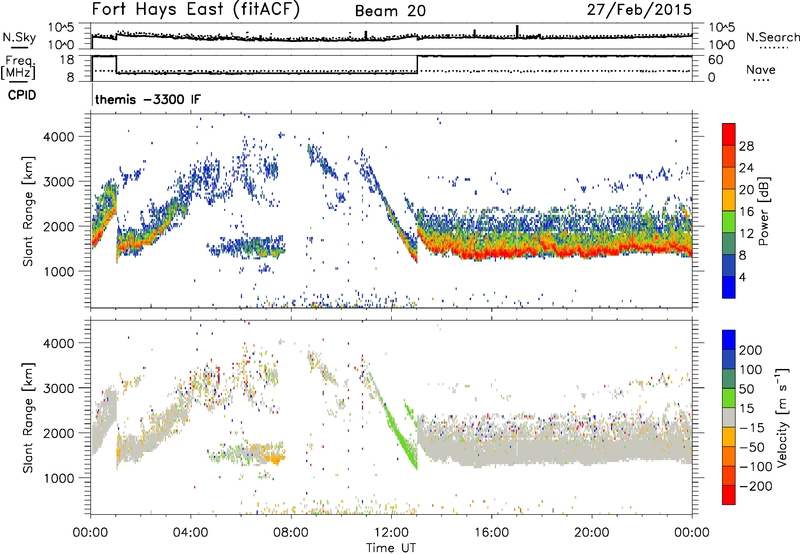Click the 'CPID' label
Screen dimensions: 800x554
point(21,95)
